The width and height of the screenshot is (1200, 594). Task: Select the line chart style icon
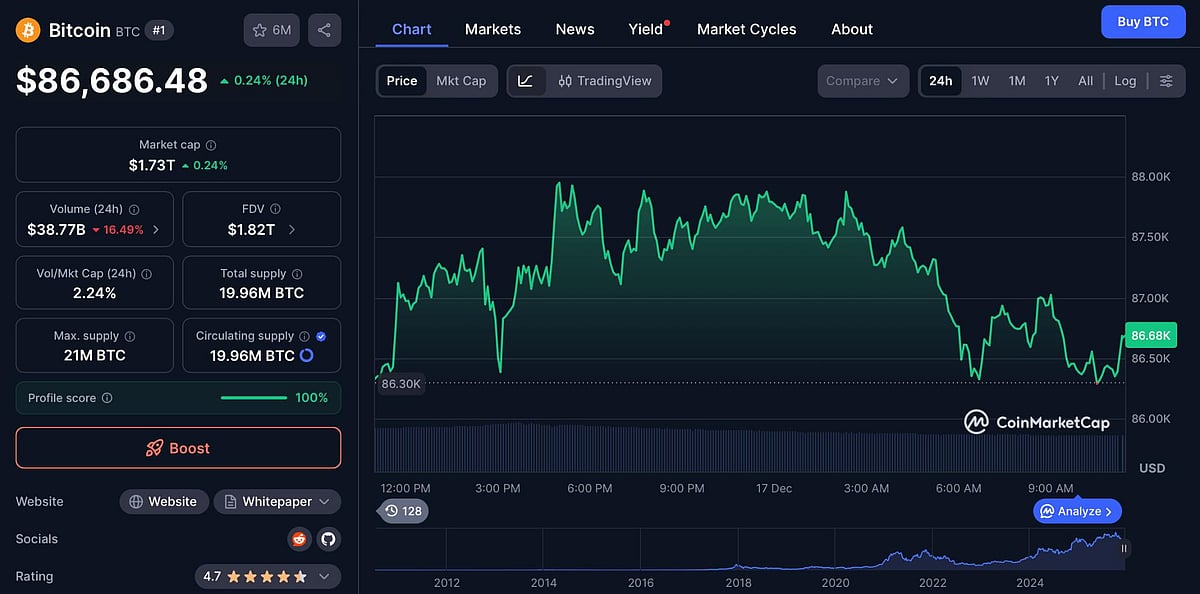coord(525,81)
